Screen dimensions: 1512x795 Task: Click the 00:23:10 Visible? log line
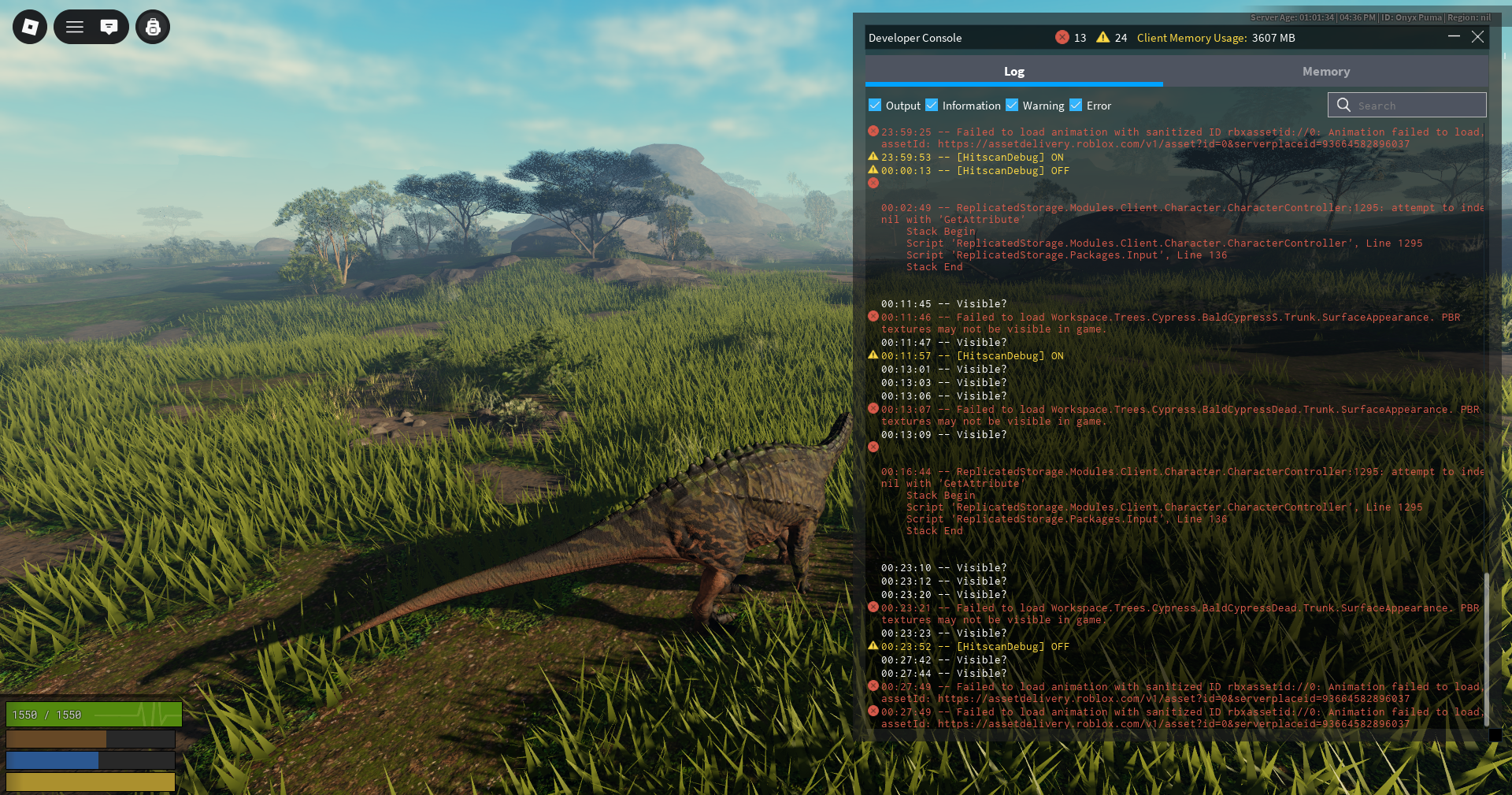(943, 567)
